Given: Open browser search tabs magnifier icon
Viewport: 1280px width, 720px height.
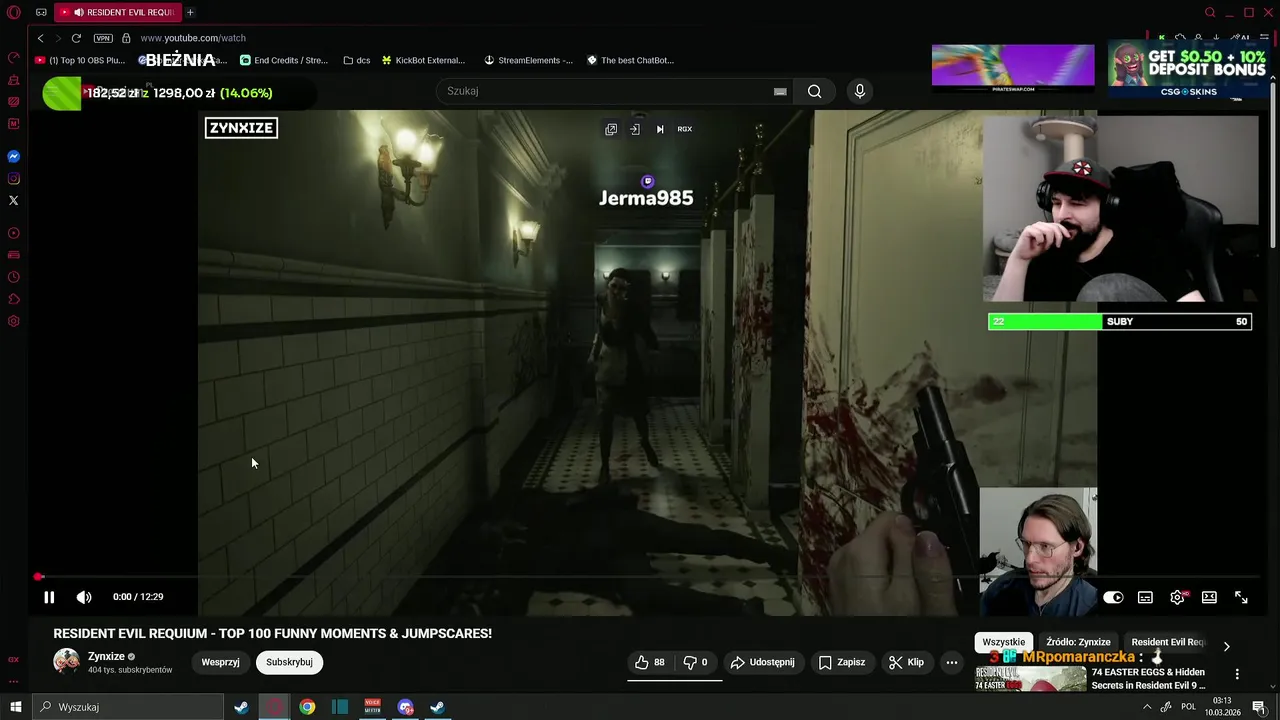Looking at the screenshot, I should tap(1210, 12).
